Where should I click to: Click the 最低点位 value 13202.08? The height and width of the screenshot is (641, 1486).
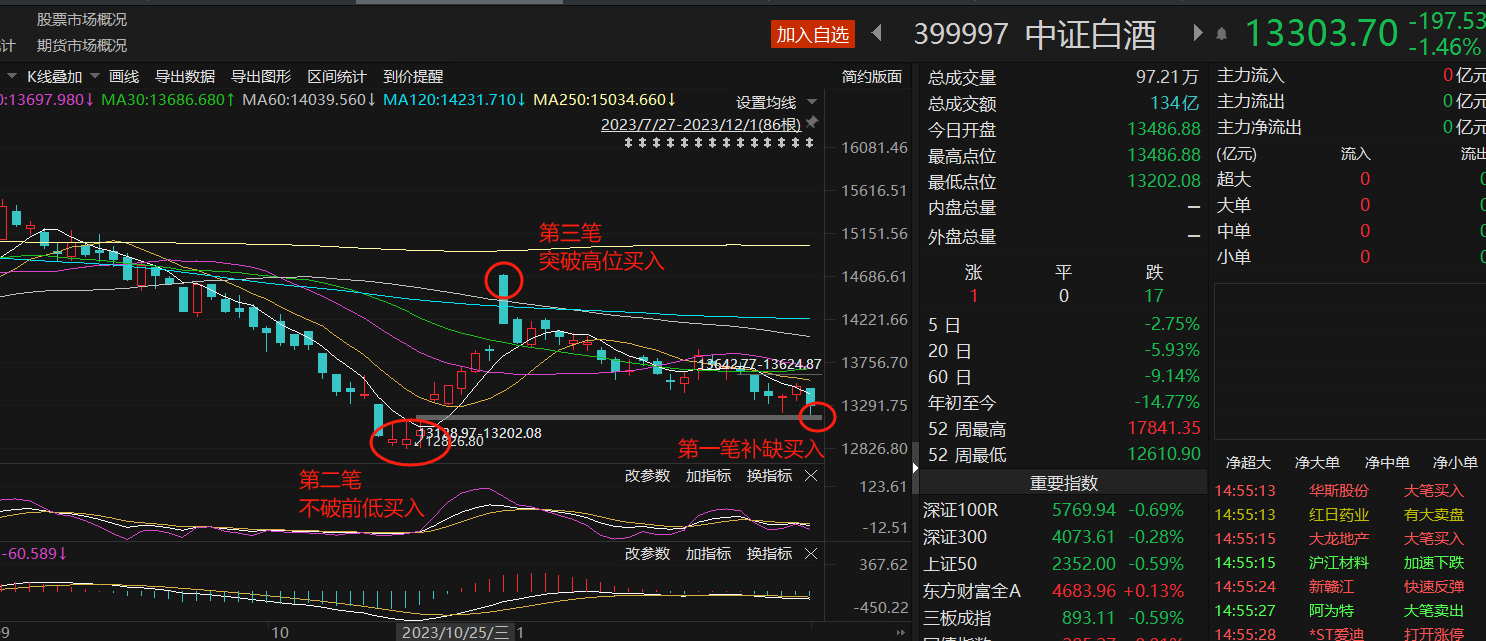[1164, 182]
